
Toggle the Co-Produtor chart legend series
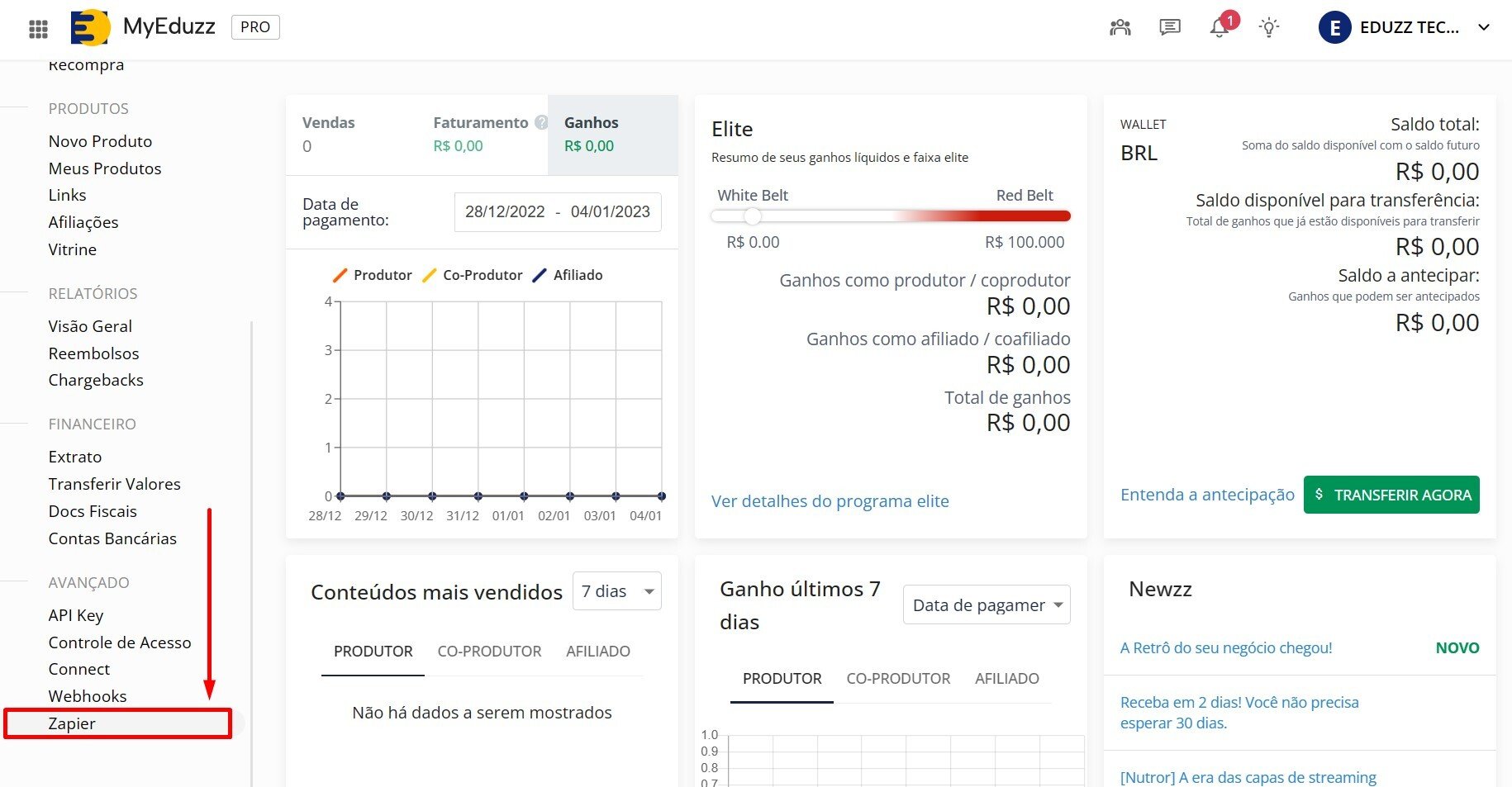click(x=472, y=275)
